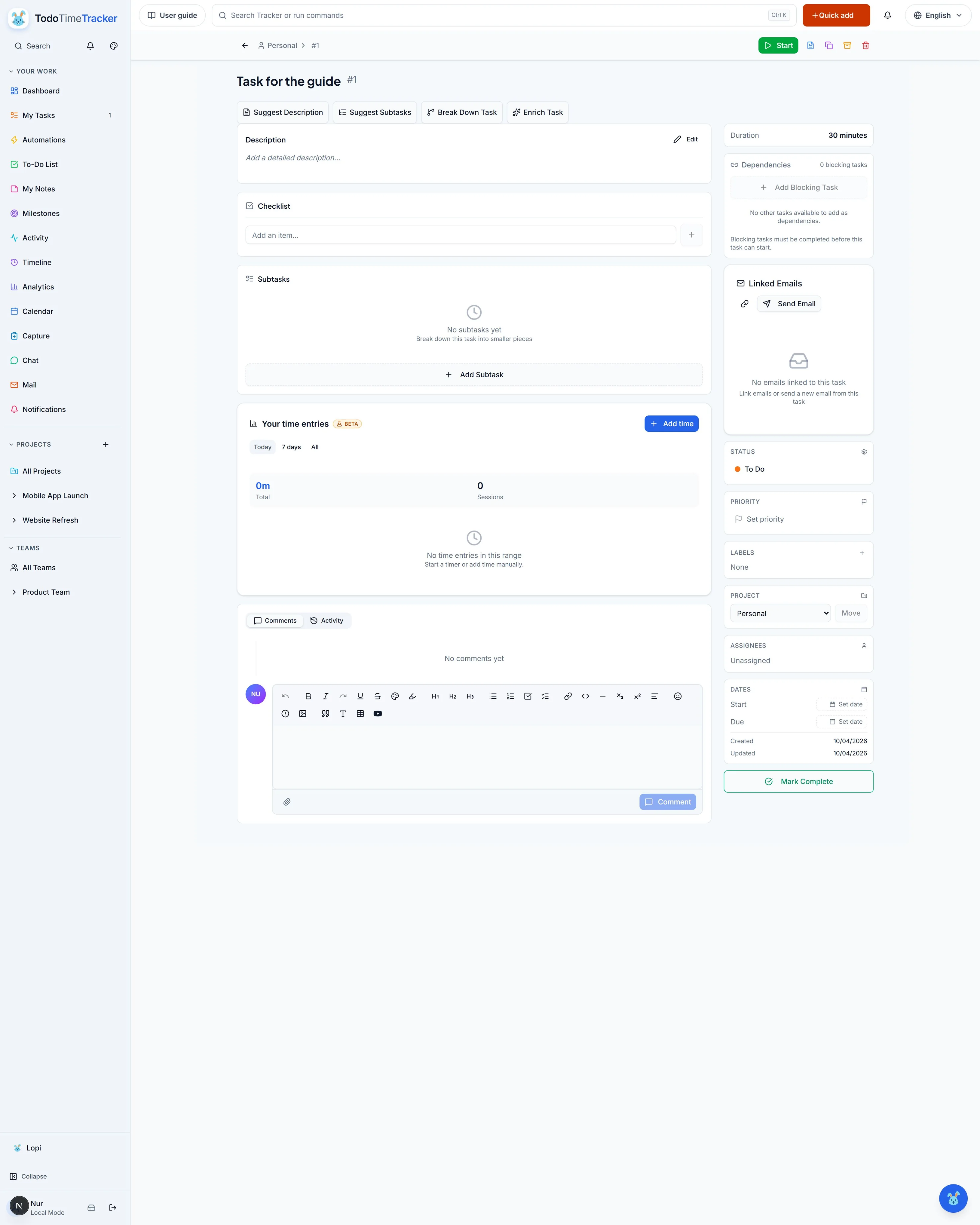Screen dimensions: 980x1225
Task: Click the insert table icon
Action: coord(360,714)
